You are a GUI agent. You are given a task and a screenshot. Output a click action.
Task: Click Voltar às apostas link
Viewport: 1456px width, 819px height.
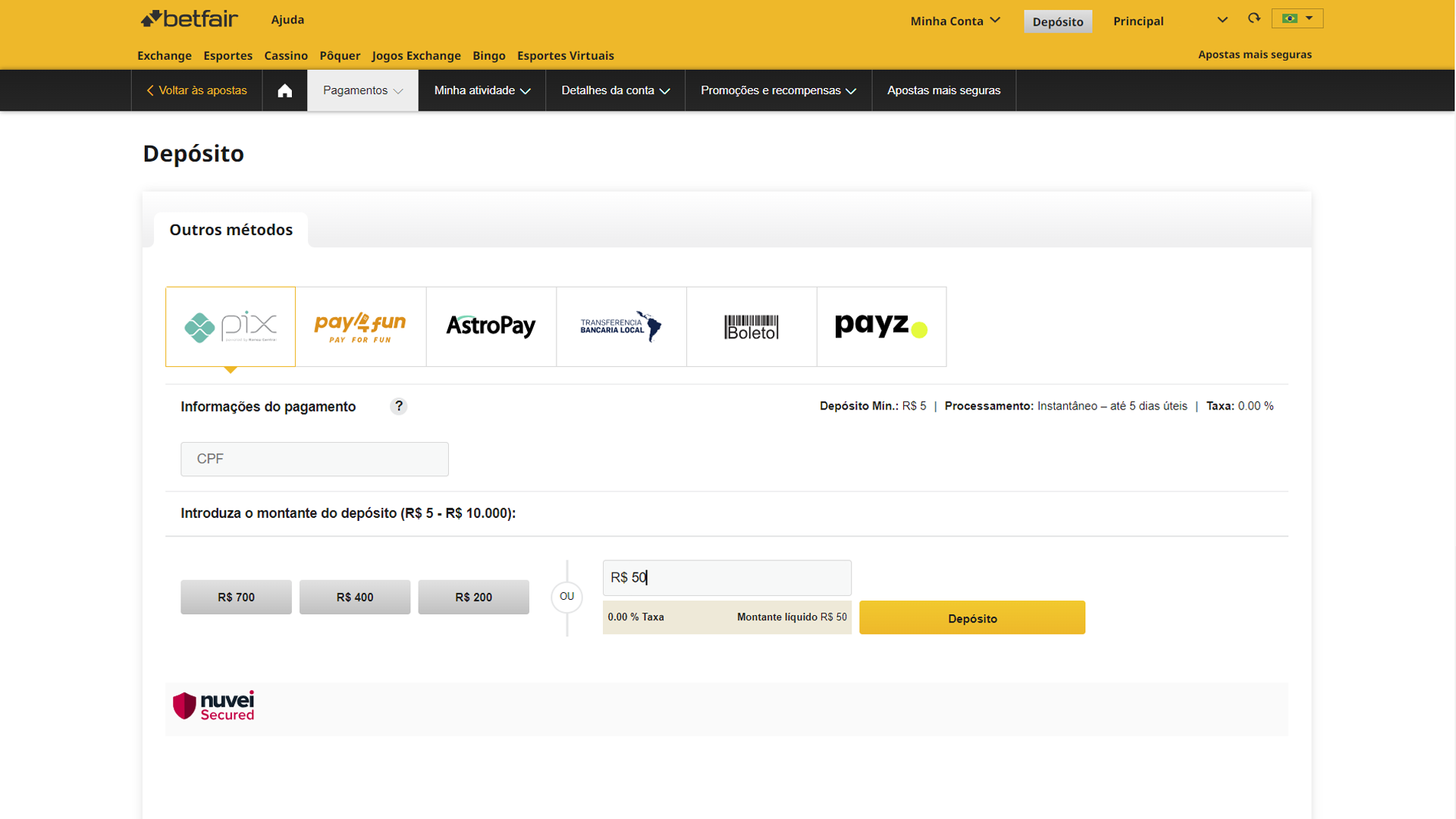[x=197, y=91]
